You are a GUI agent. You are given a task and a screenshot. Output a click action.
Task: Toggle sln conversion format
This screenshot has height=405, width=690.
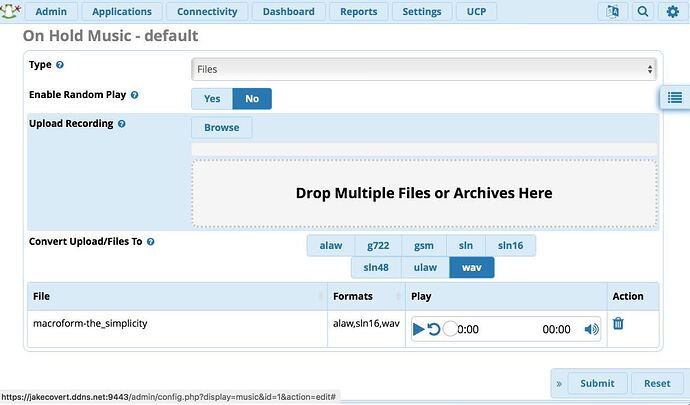466,246
